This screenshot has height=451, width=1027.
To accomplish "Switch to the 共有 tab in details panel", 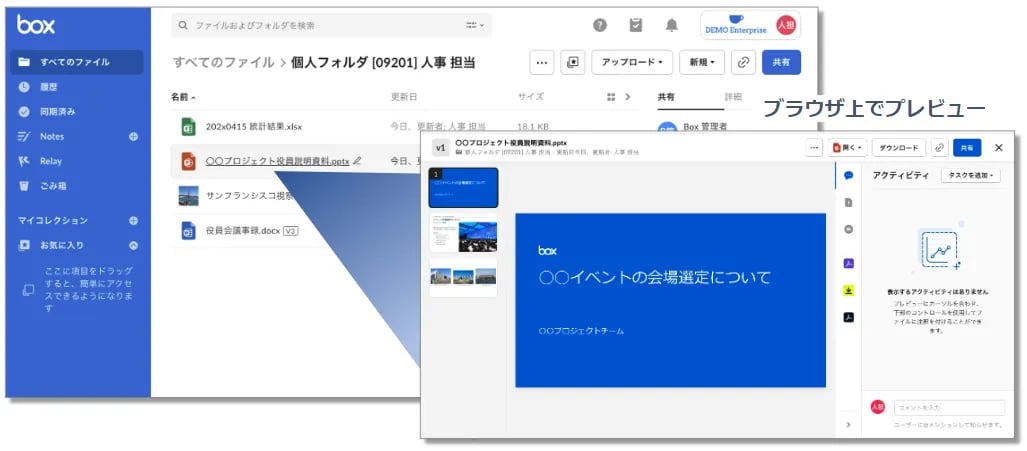I will pyautogui.click(x=666, y=97).
